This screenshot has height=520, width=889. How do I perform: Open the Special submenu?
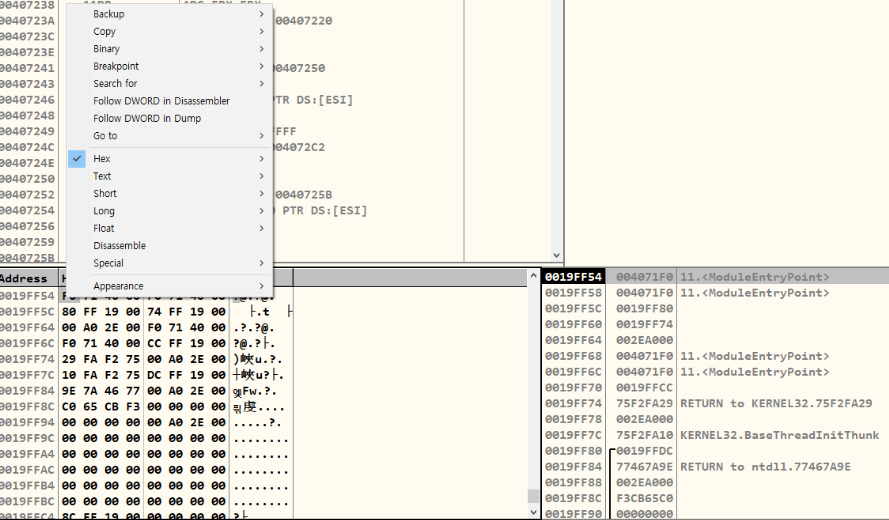click(170, 263)
